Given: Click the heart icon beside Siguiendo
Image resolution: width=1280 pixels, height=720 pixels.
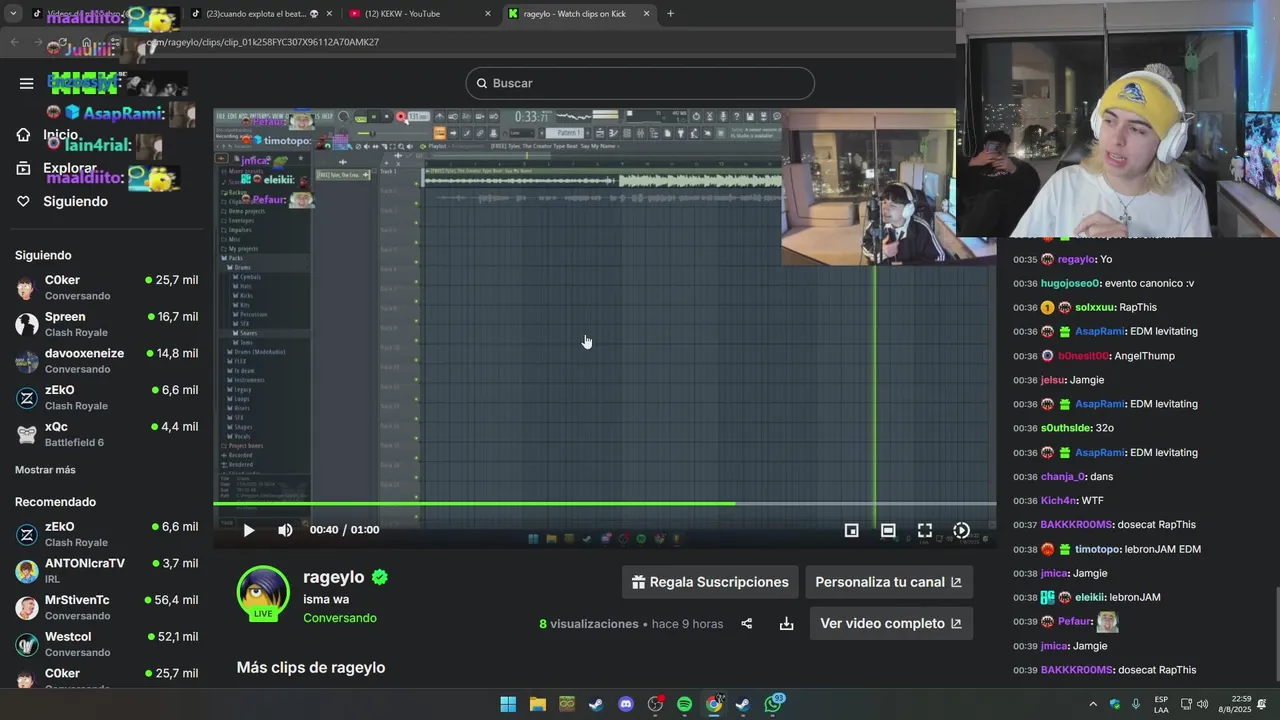Looking at the screenshot, I should [24, 201].
